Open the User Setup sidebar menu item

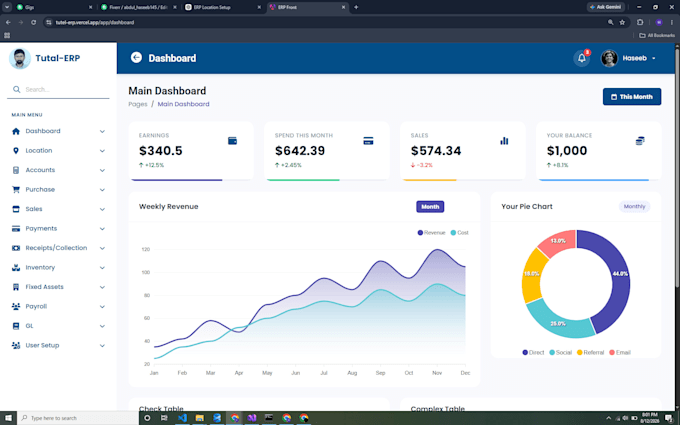coord(58,346)
